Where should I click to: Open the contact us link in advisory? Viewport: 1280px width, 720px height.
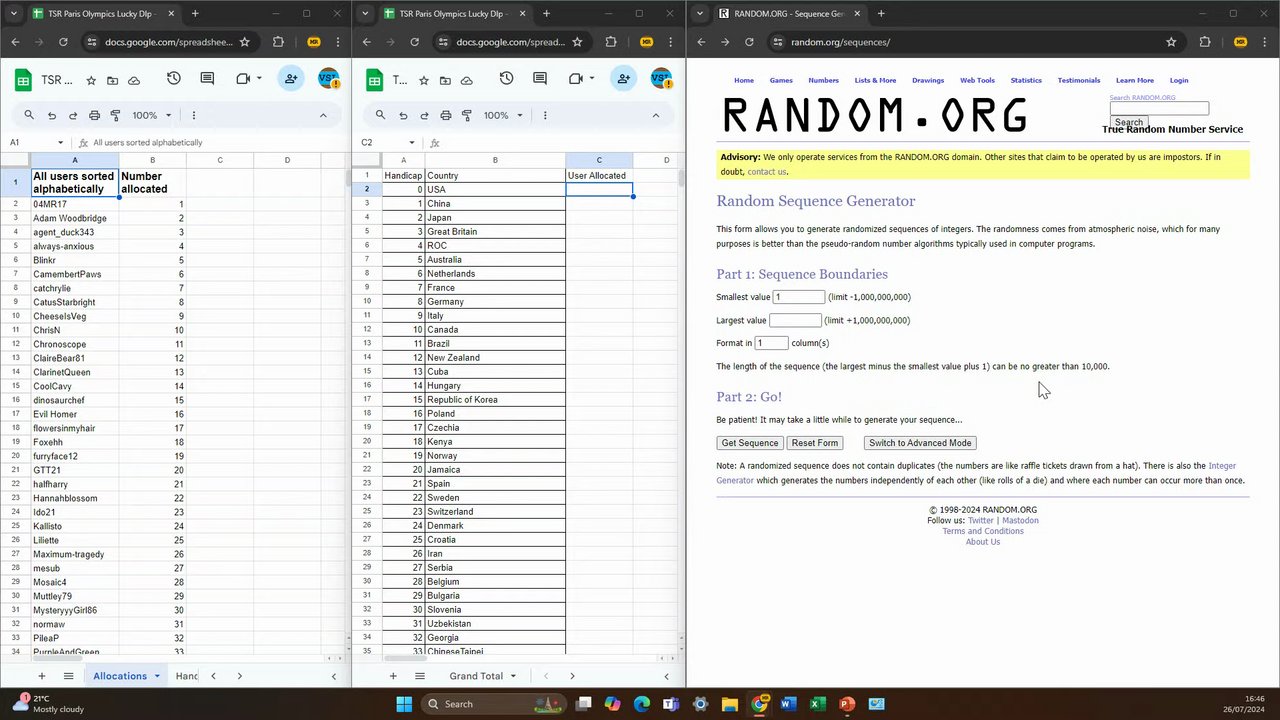(767, 171)
